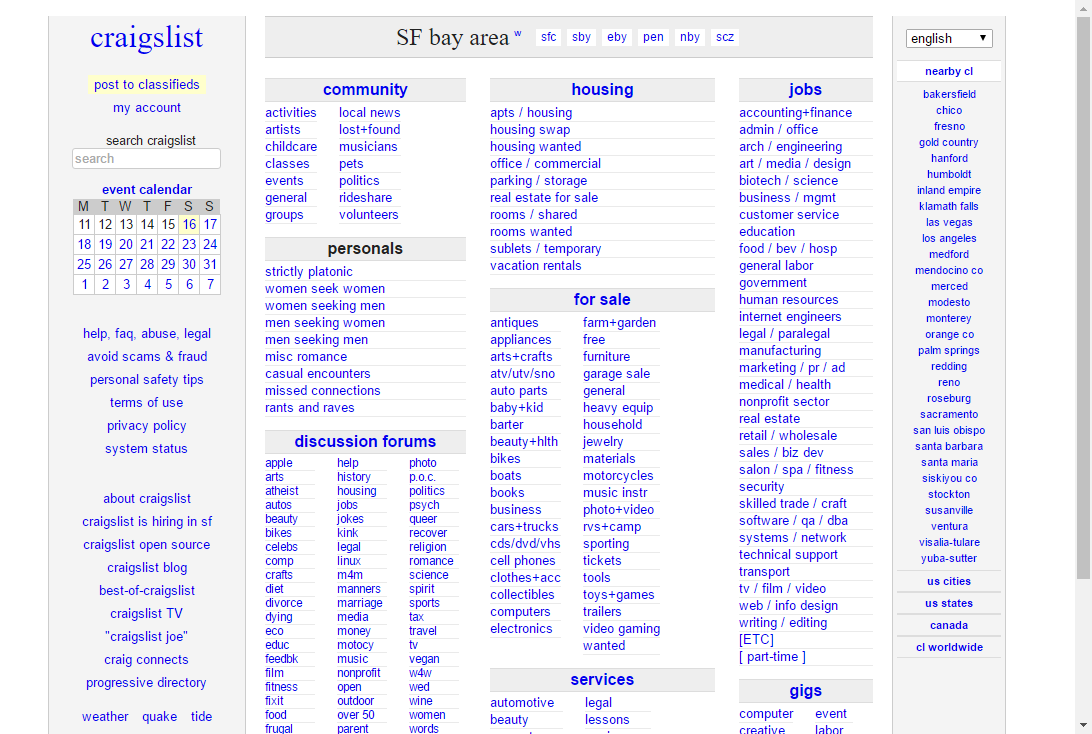Open the gigs section header
This screenshot has height=734, width=1092.
(x=805, y=691)
